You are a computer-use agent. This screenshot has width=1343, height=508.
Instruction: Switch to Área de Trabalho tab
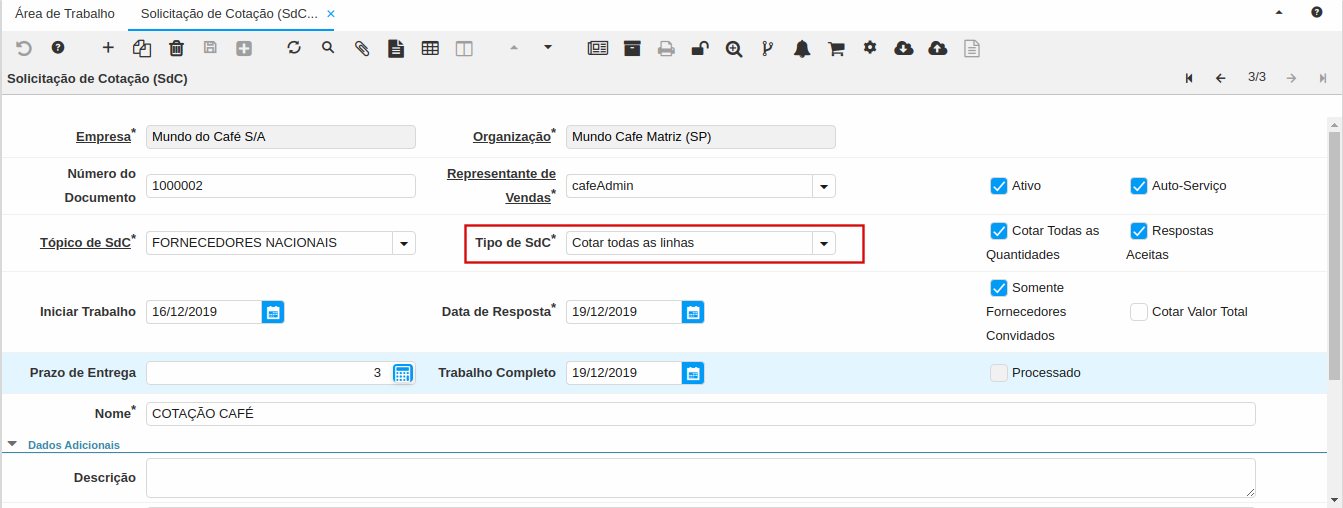[64, 14]
